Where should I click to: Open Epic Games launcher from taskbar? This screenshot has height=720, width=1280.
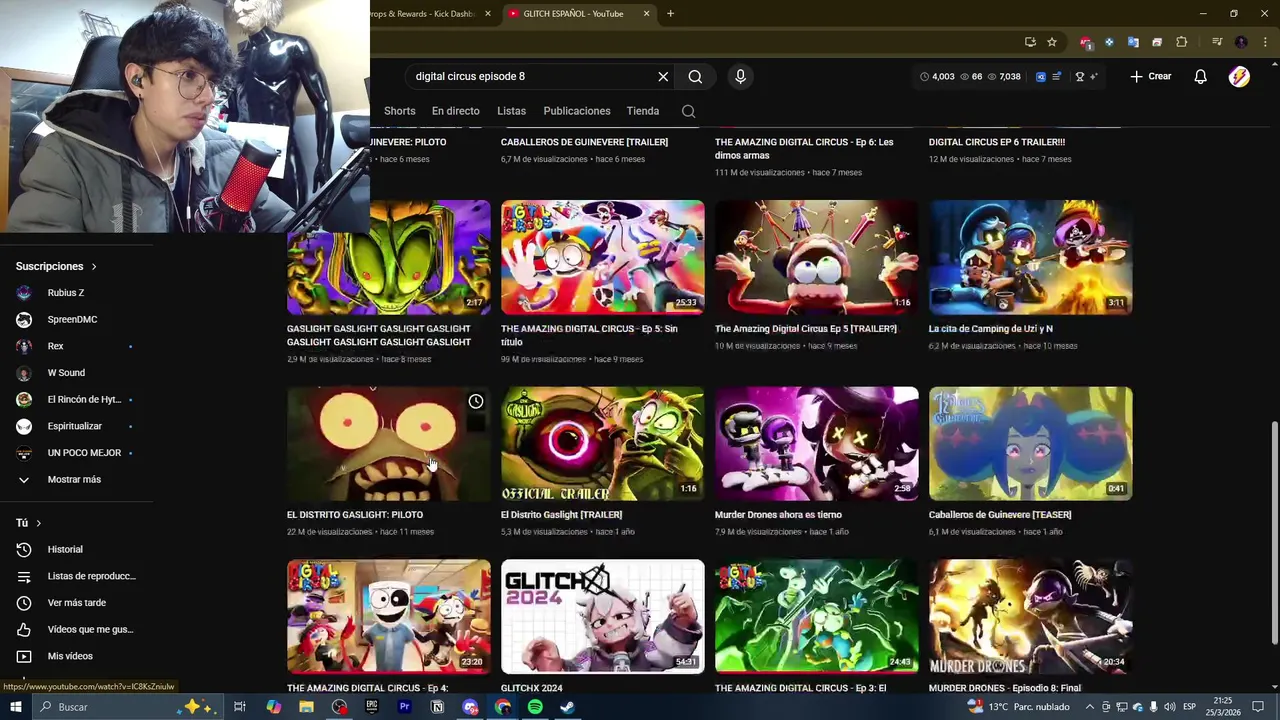pyautogui.click(x=372, y=707)
